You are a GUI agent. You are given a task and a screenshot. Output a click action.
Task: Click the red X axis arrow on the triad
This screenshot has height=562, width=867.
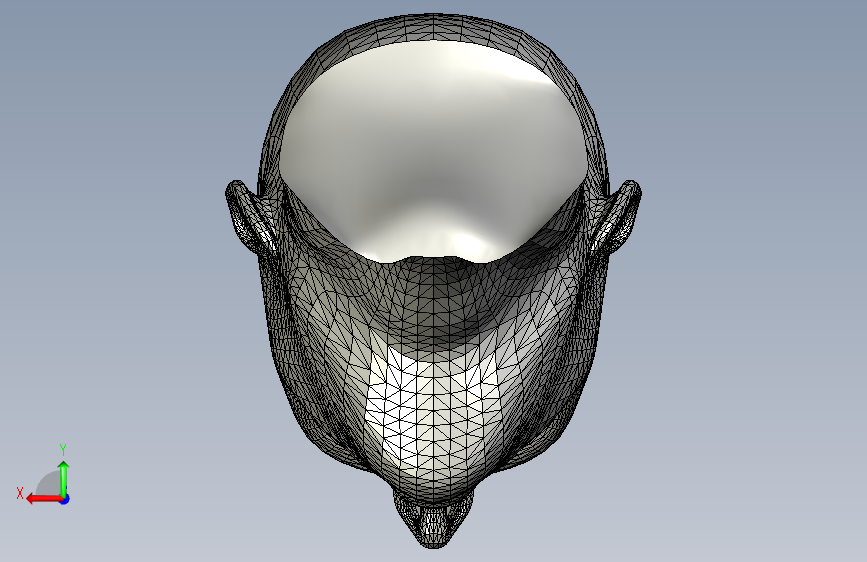point(44,499)
